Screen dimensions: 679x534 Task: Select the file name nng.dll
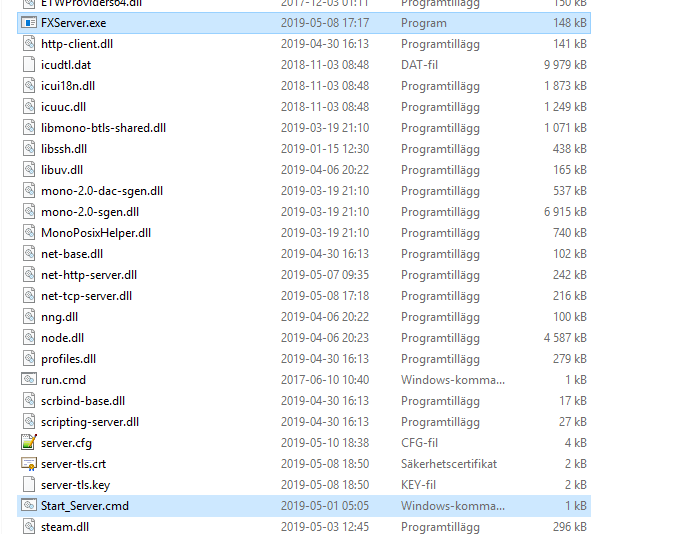[x=60, y=317]
